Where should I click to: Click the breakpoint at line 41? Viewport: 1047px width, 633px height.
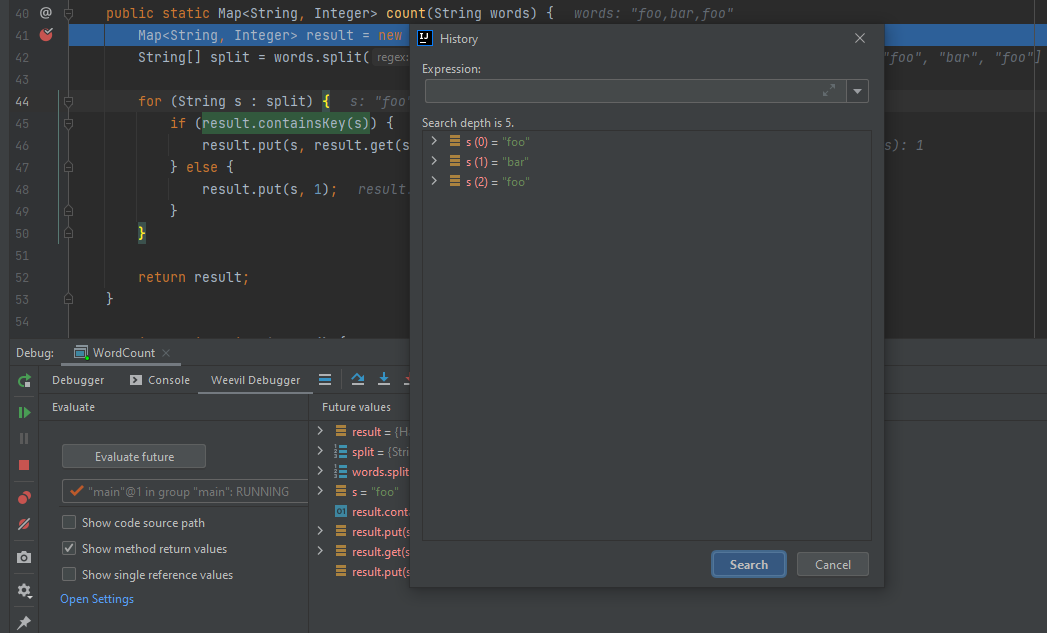pos(46,35)
